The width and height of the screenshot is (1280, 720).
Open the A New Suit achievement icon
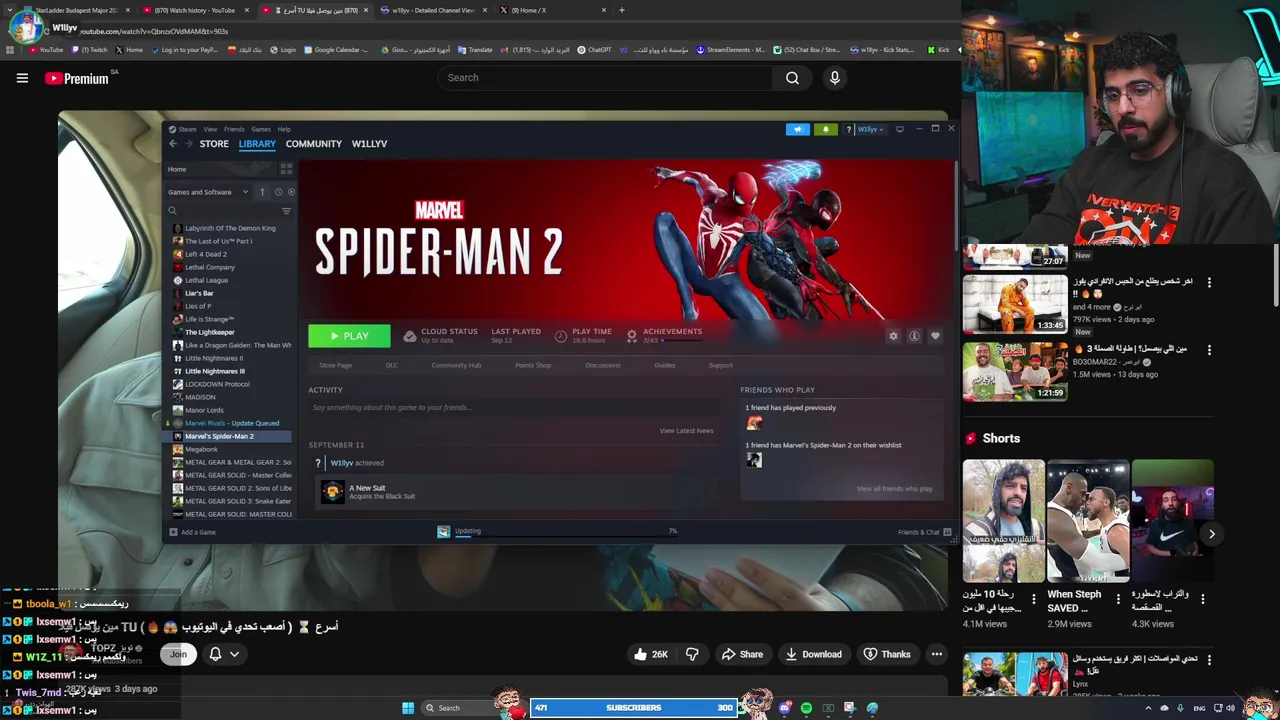click(x=332, y=491)
